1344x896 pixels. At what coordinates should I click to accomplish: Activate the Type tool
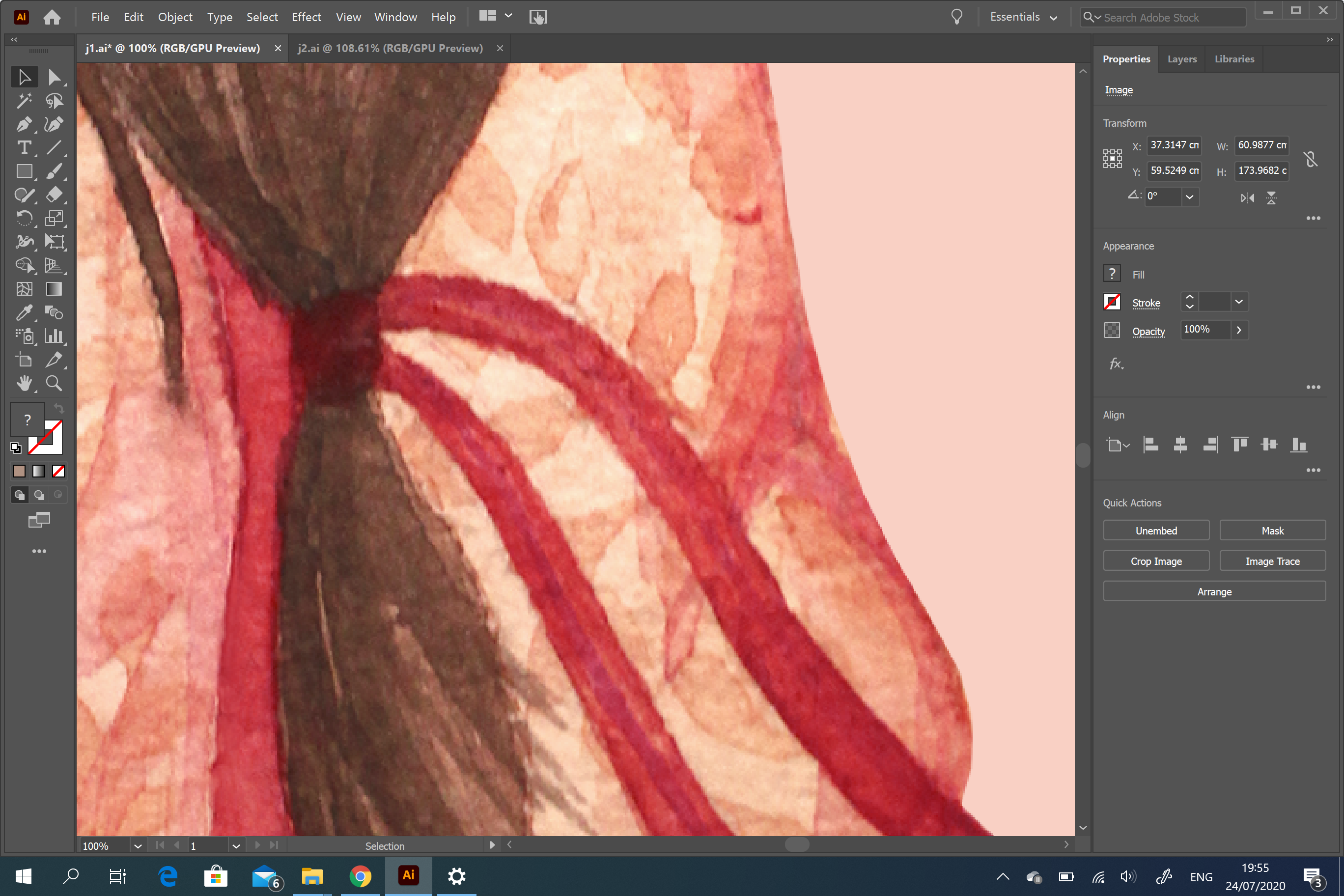(24, 148)
